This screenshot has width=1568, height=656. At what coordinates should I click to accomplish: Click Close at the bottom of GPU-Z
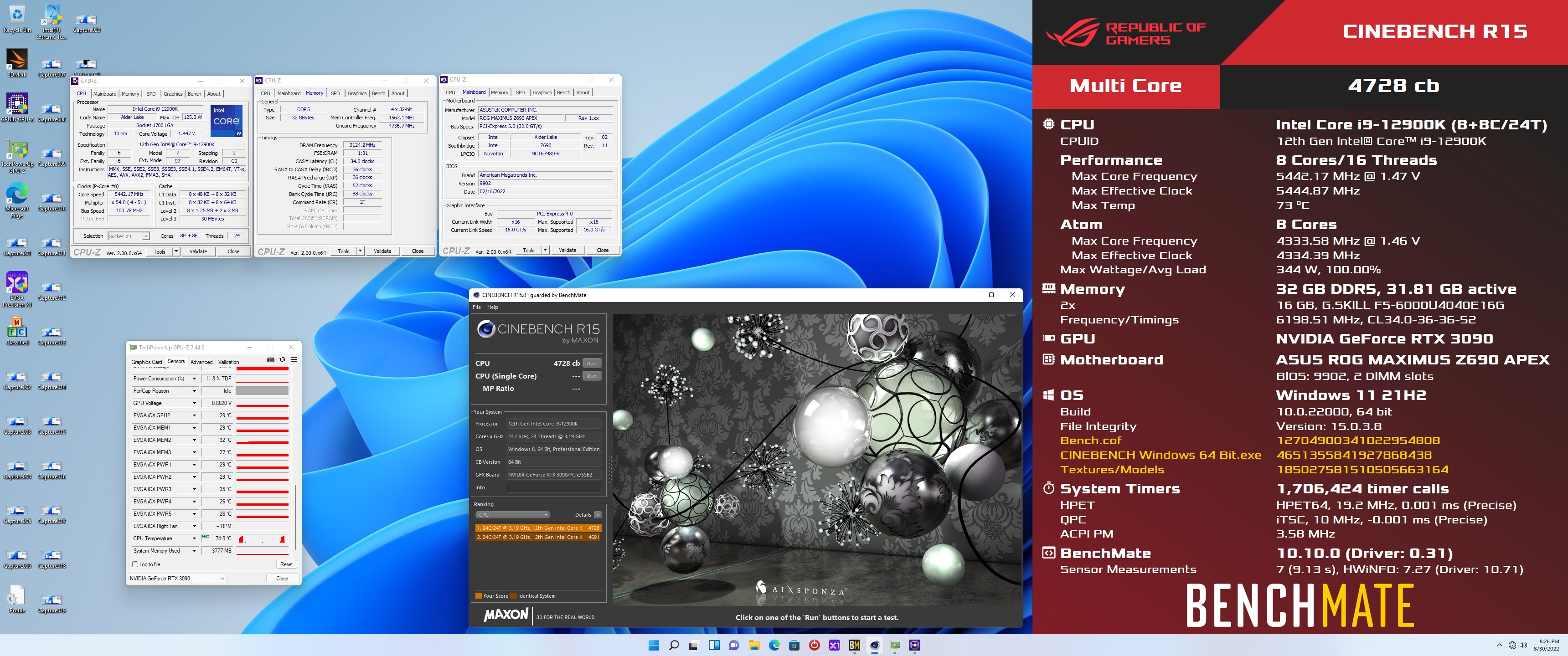click(x=283, y=579)
